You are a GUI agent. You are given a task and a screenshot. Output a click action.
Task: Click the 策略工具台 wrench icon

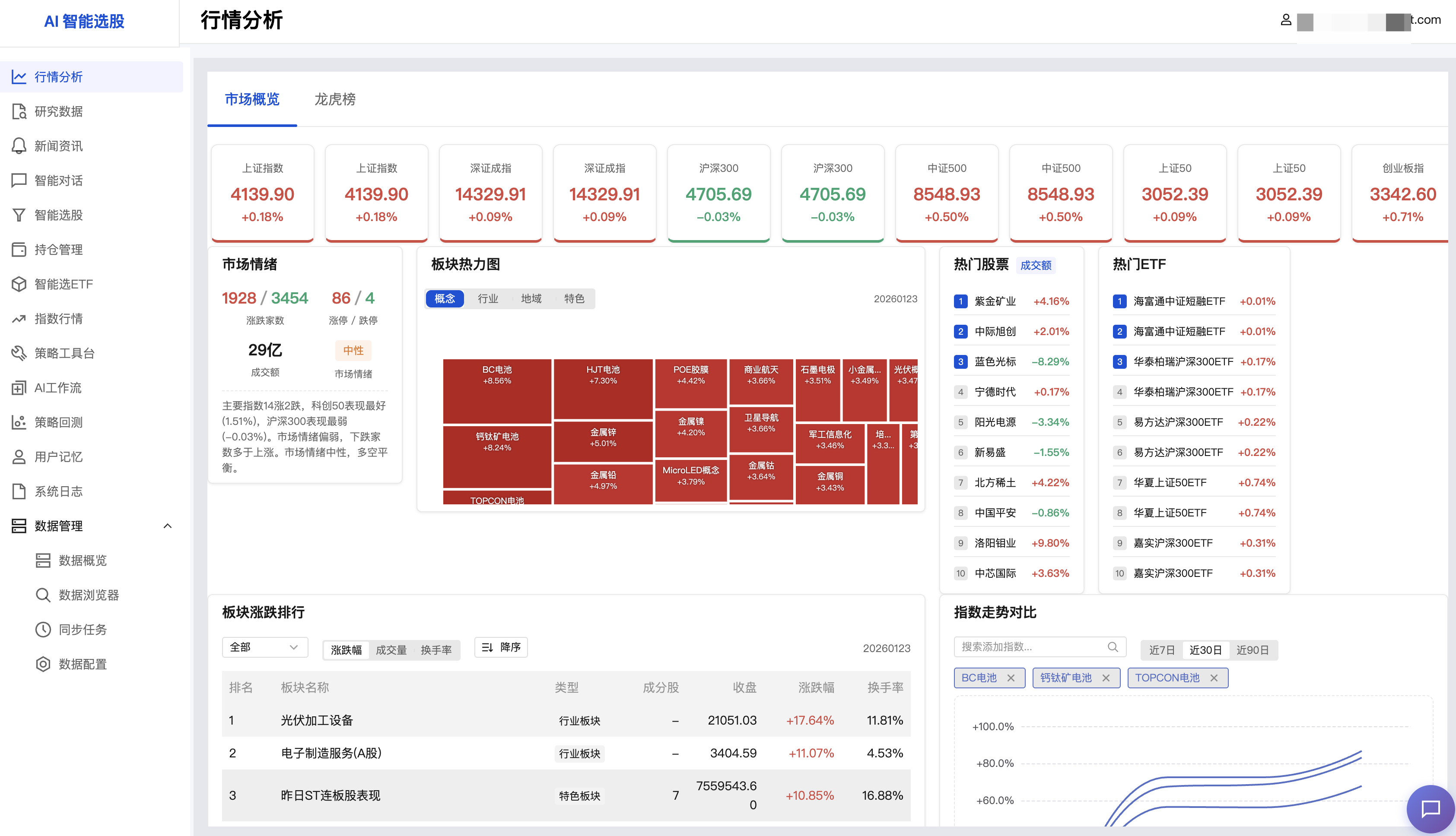(19, 353)
